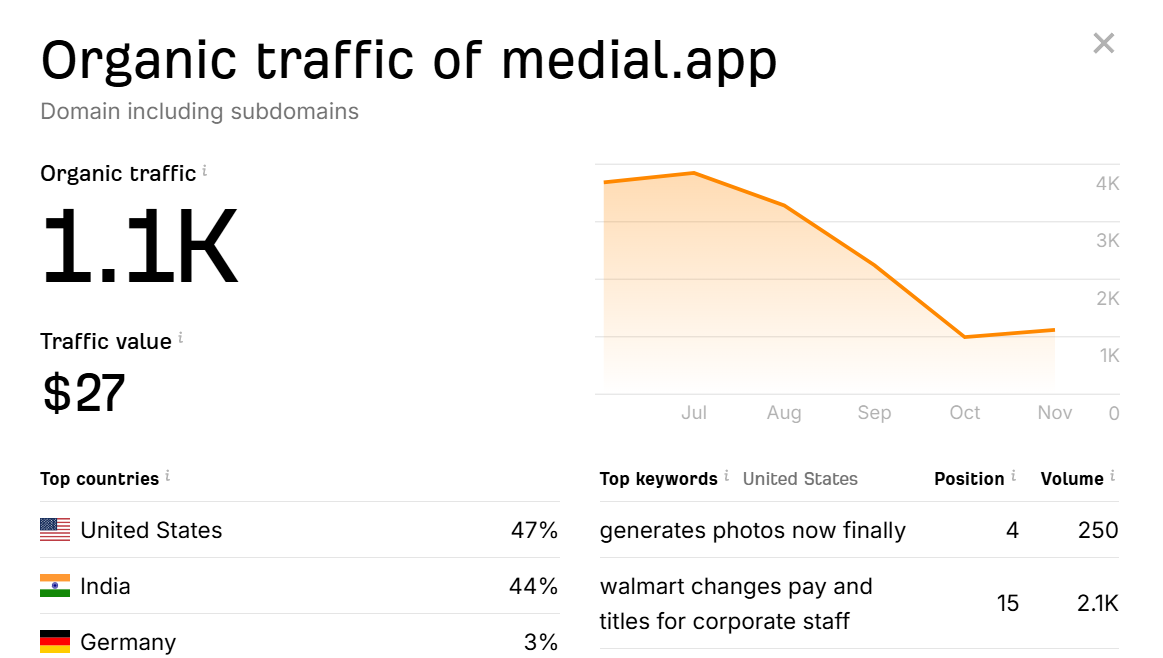The height and width of the screenshot is (658, 1163).
Task: Click the 1.1K organic traffic figure
Action: (x=139, y=247)
